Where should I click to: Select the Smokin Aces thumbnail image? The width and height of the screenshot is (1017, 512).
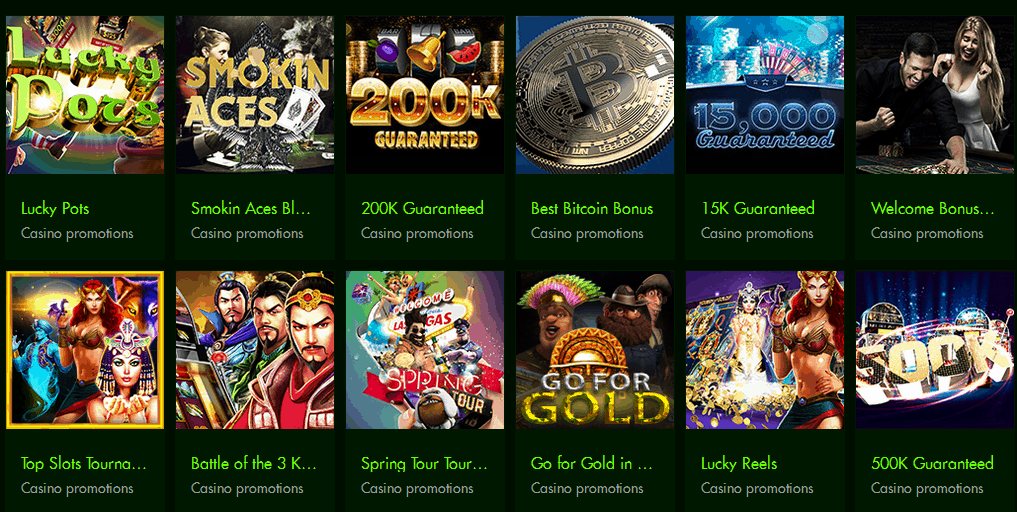pyautogui.click(x=255, y=95)
